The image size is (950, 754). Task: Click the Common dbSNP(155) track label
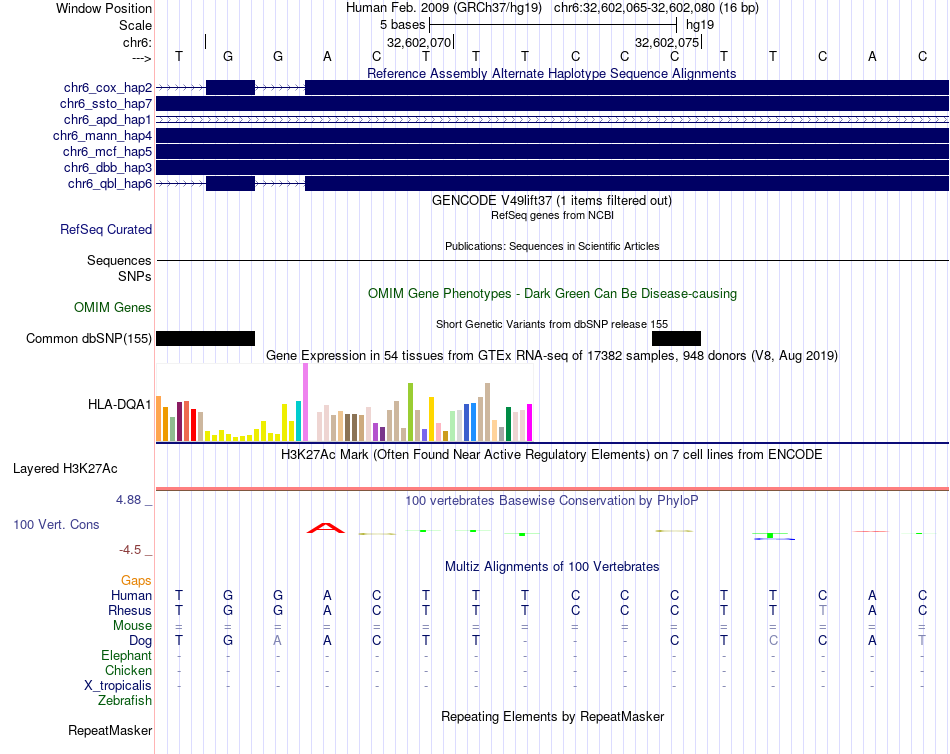tap(89, 338)
